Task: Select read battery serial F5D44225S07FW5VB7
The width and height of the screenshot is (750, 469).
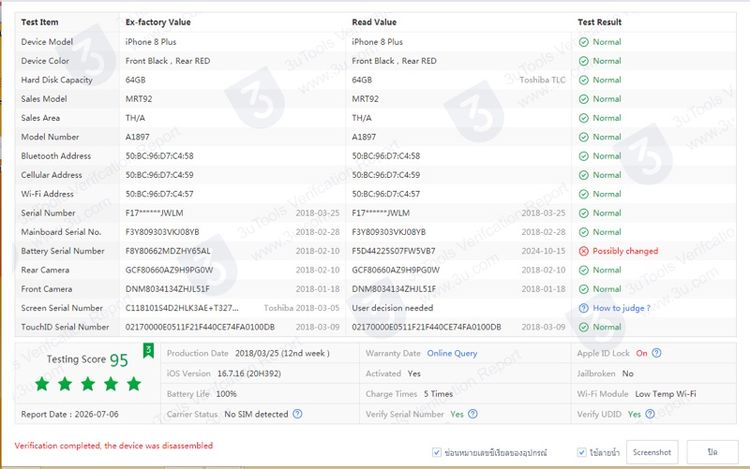Action: coord(394,251)
